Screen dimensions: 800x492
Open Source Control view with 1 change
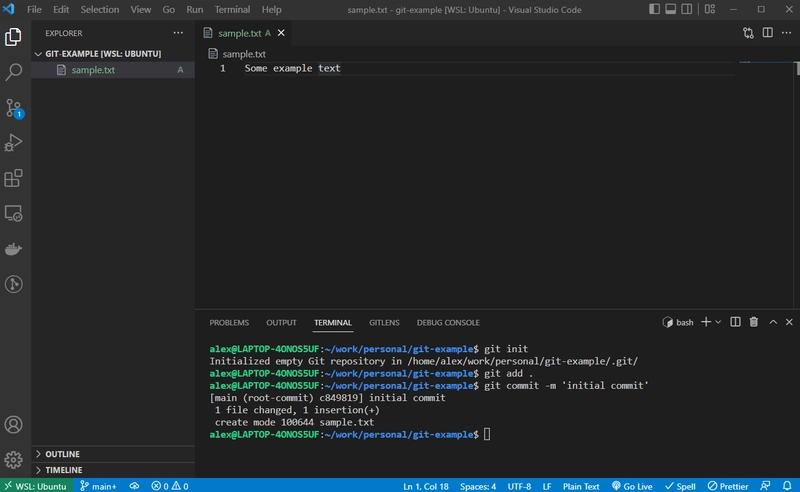[13, 108]
